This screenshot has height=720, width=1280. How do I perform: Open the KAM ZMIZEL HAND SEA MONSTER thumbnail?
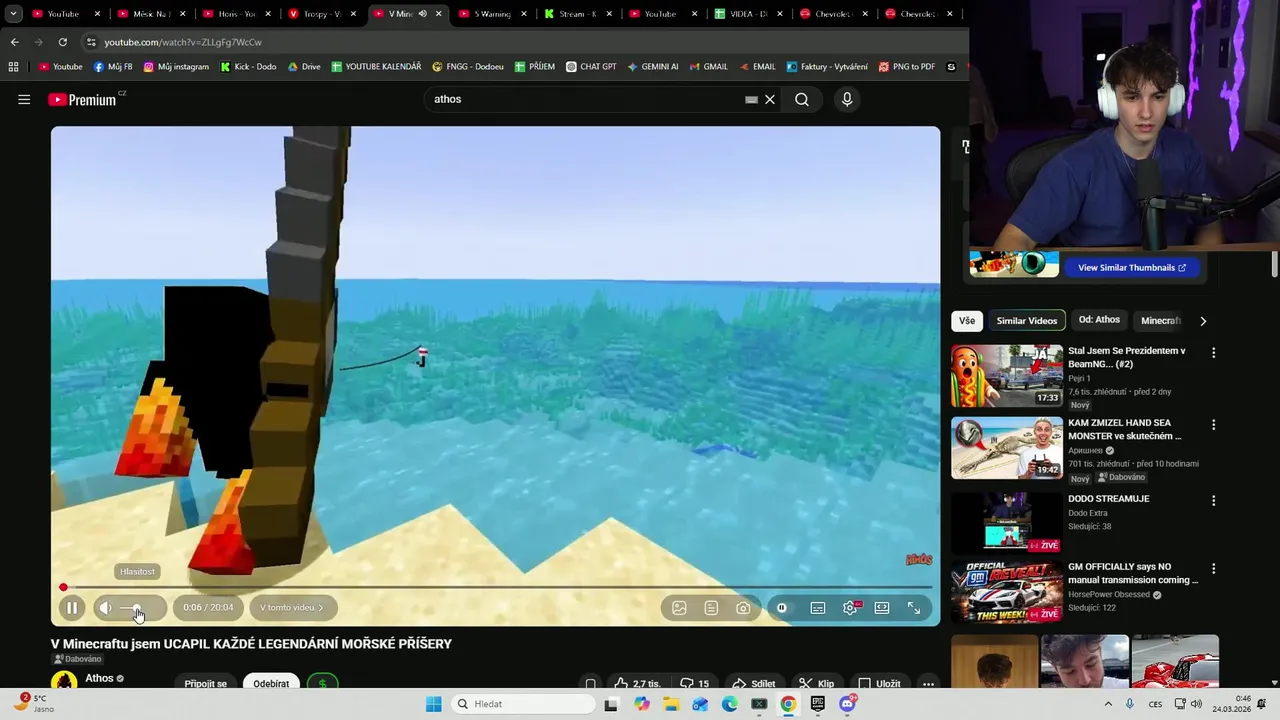(1006, 449)
